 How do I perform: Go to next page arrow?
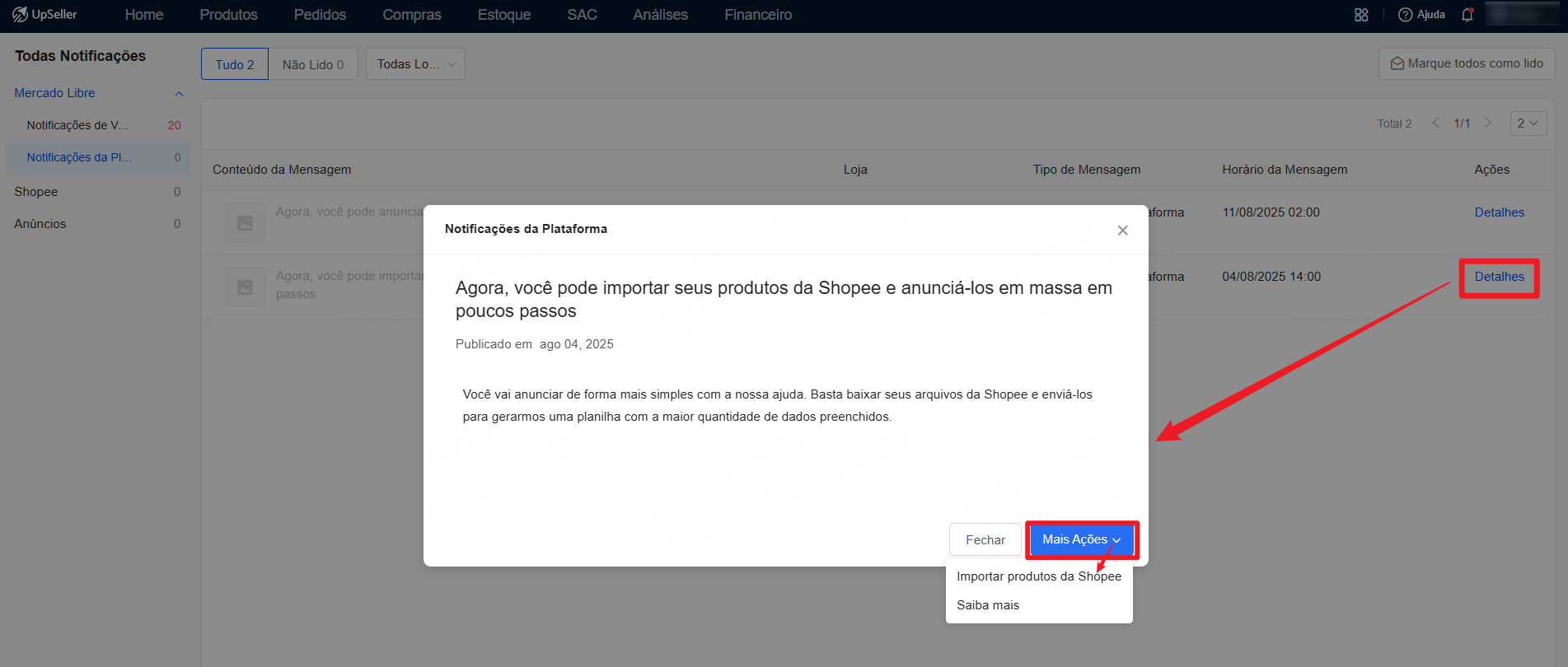coord(1488,123)
